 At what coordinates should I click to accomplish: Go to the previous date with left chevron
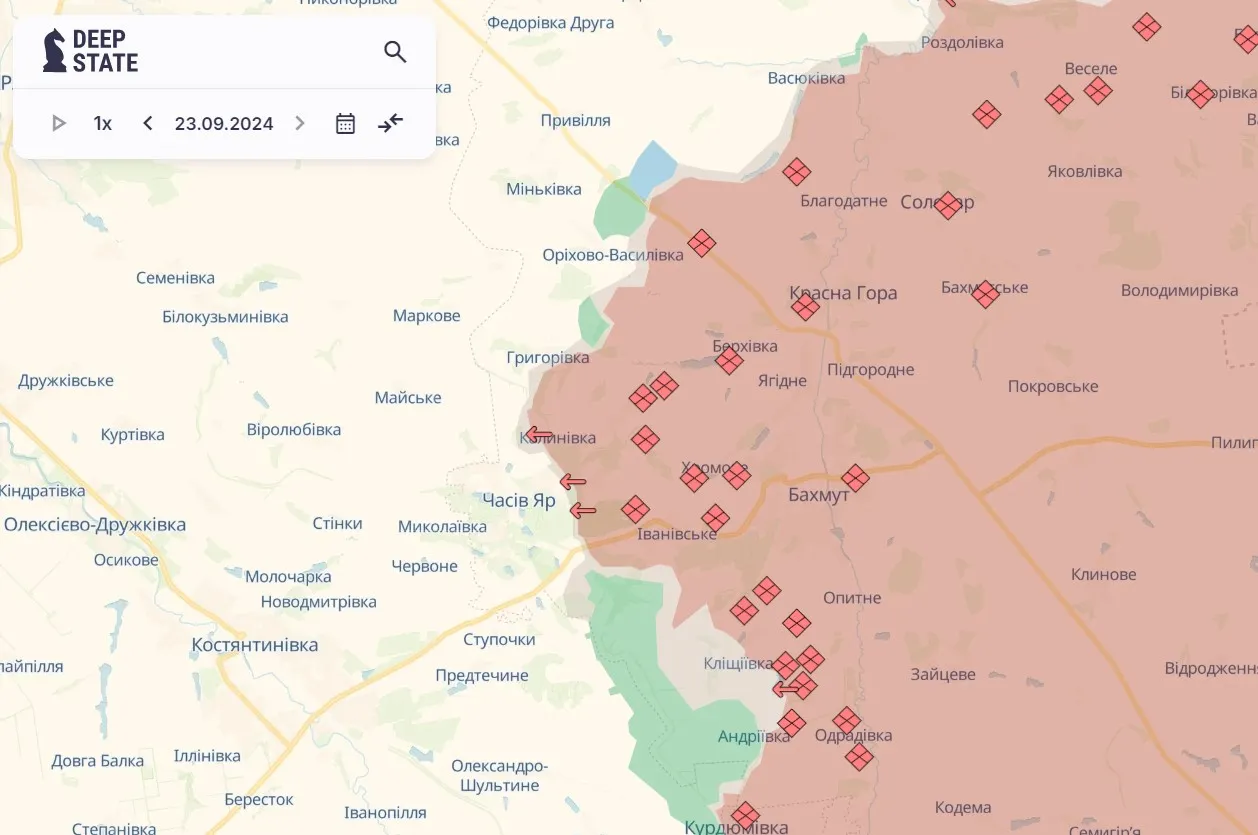coord(147,122)
